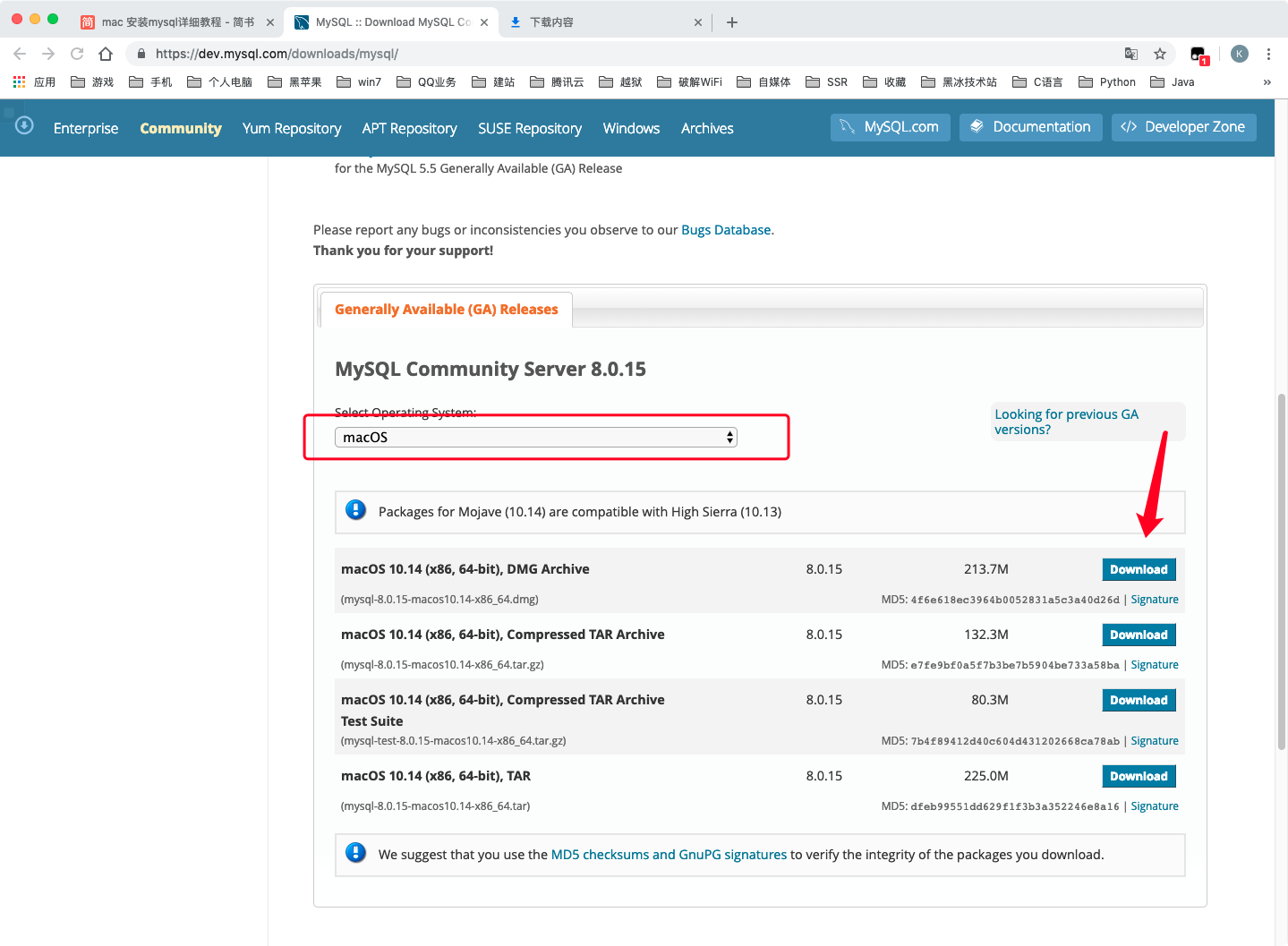Open the 破解WiFi bookmark folder
1288x946 pixels.
689,82
